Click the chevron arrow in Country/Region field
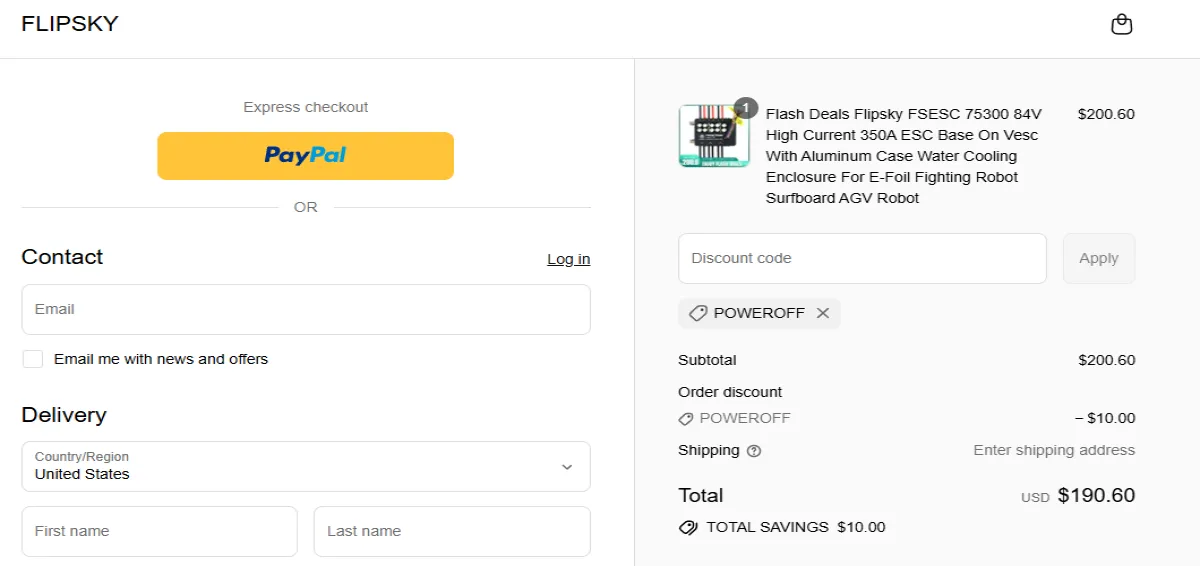The width and height of the screenshot is (1200, 566). coord(567,467)
